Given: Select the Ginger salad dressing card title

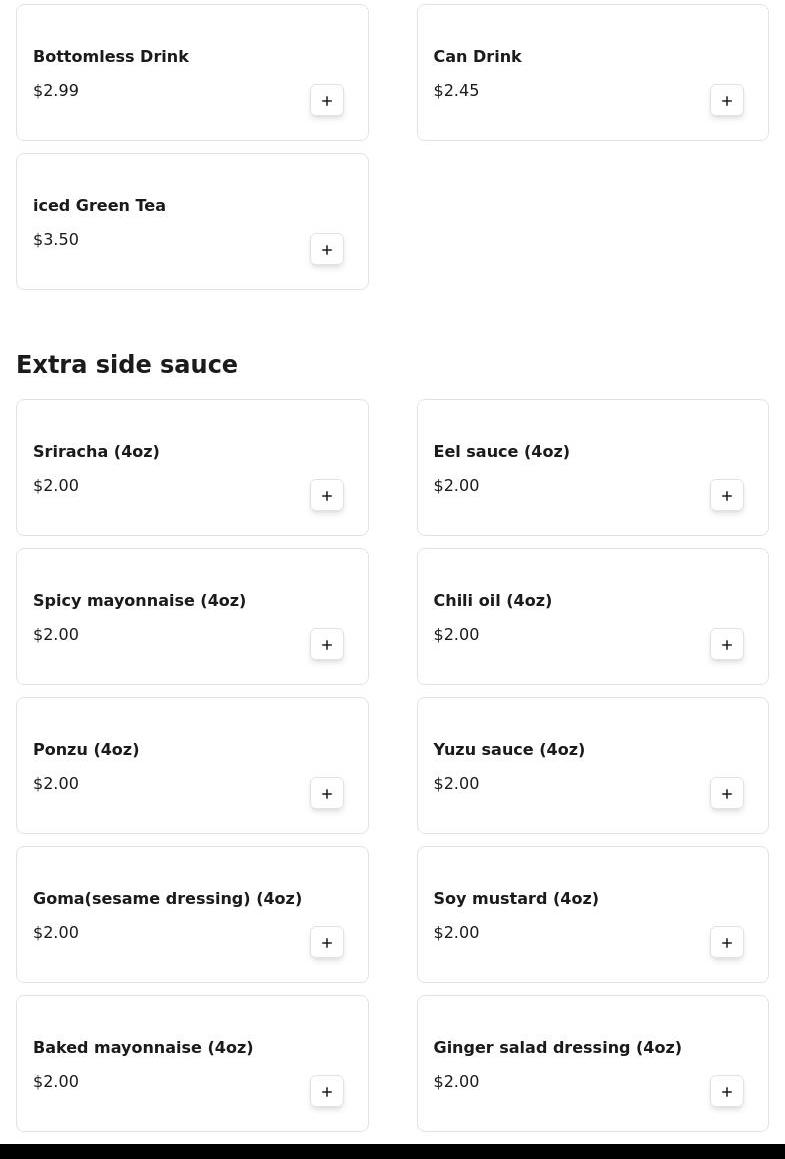Looking at the screenshot, I should click(557, 1048).
